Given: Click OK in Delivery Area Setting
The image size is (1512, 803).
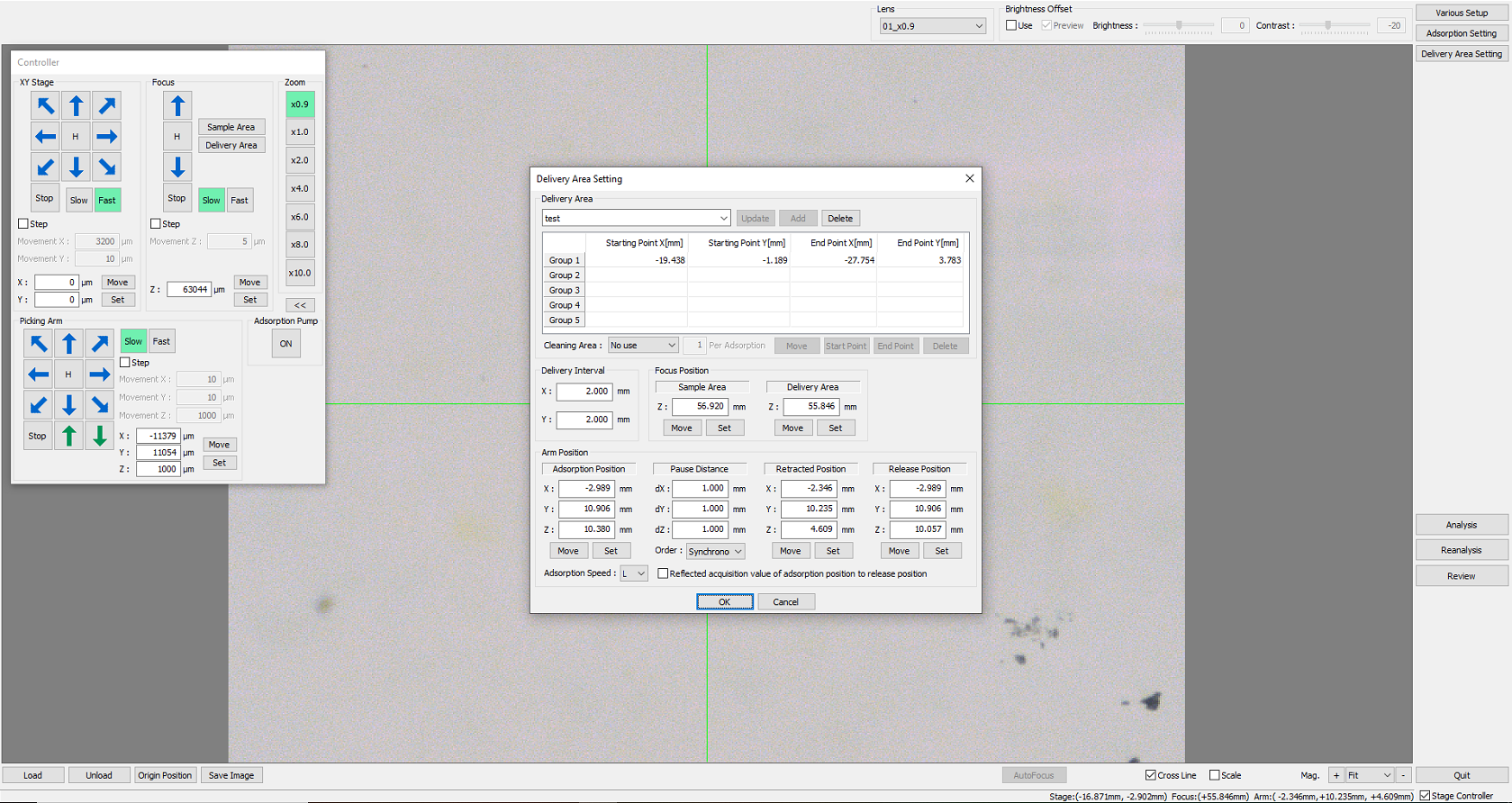Looking at the screenshot, I should pyautogui.click(x=724, y=602).
